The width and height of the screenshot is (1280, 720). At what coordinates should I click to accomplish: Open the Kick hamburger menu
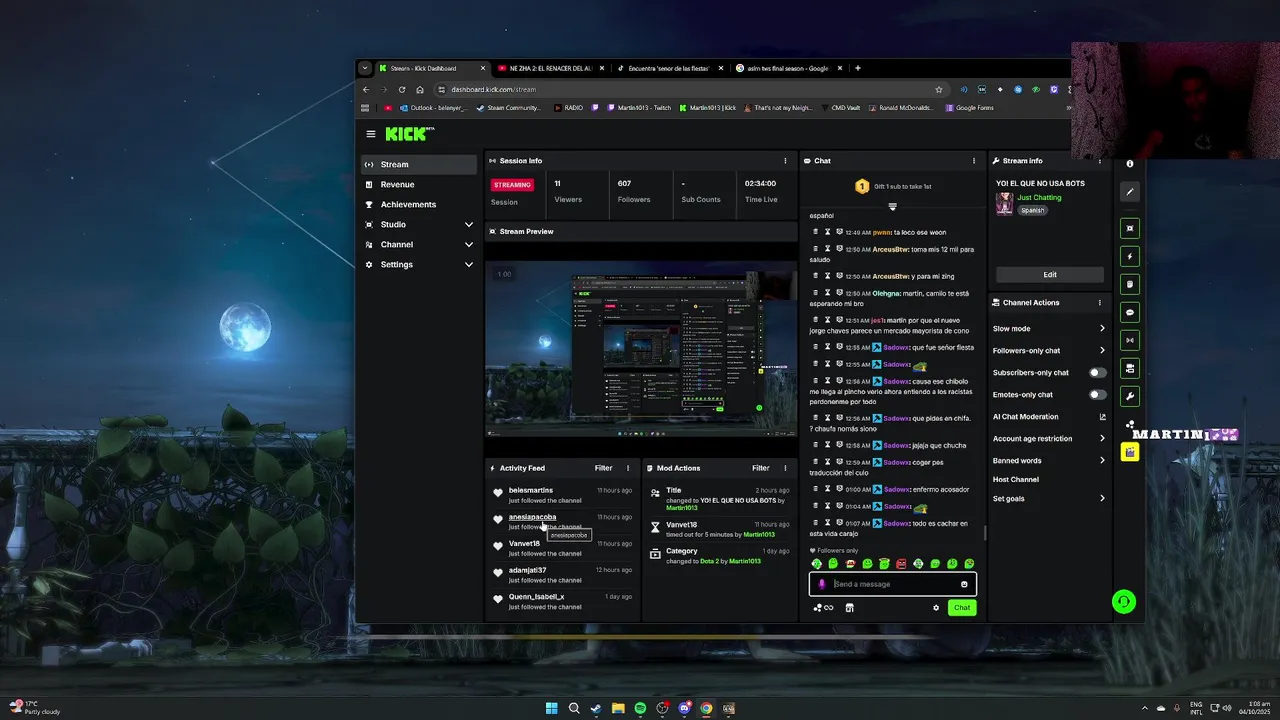click(x=371, y=134)
